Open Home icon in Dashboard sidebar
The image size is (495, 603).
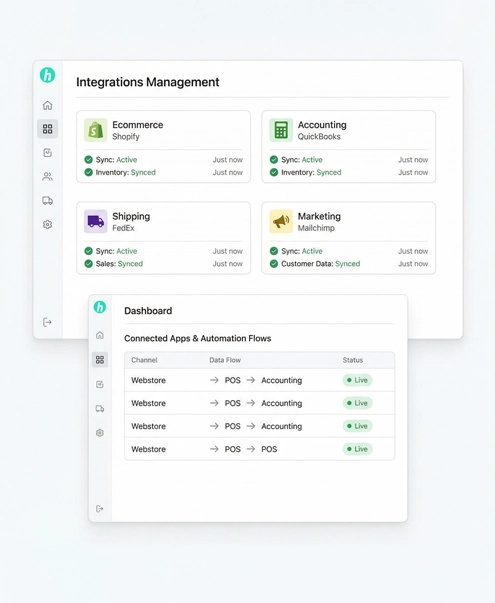point(100,335)
